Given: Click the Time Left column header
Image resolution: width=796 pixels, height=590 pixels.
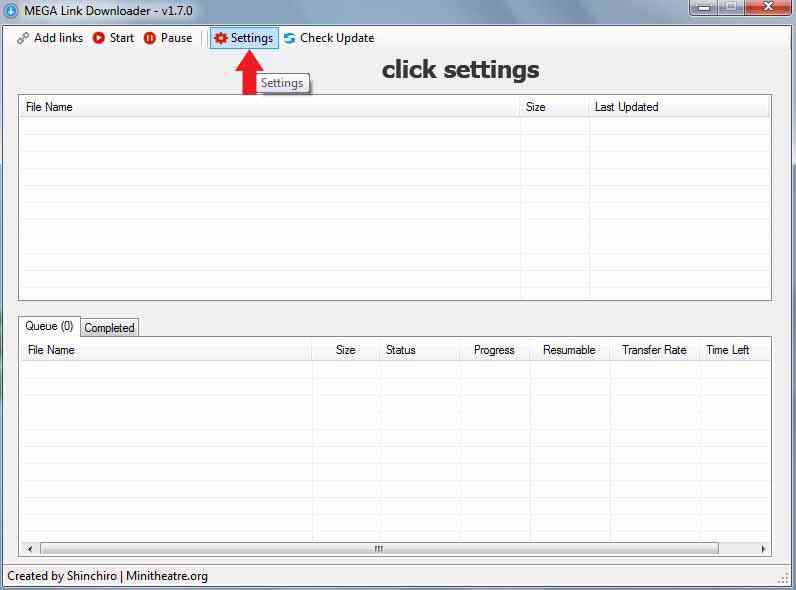Looking at the screenshot, I should pos(735,350).
